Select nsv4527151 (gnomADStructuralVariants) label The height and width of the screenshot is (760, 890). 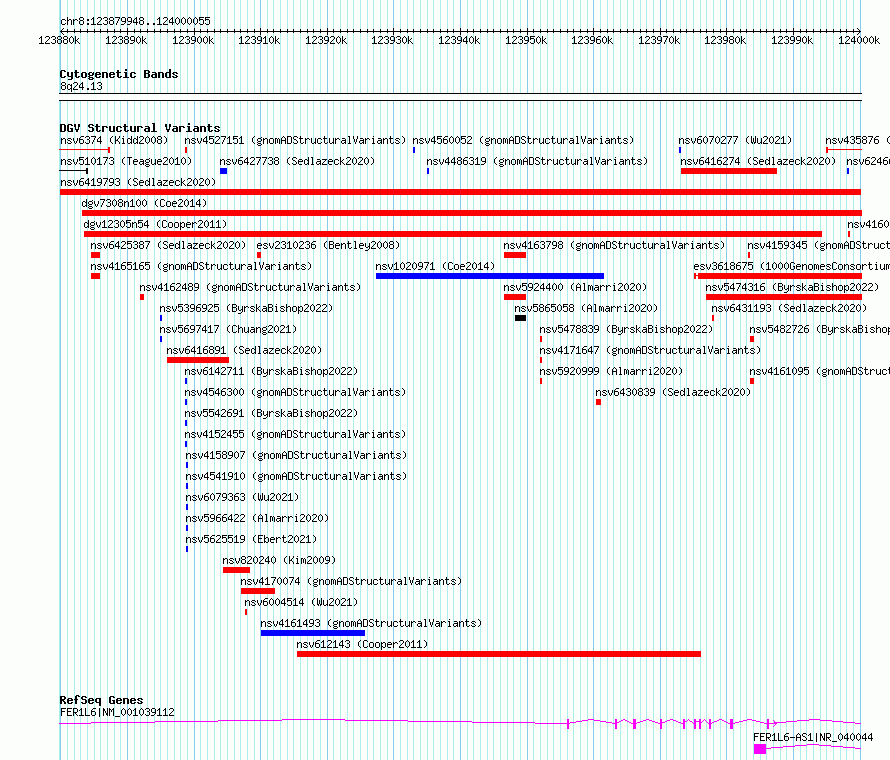click(295, 140)
